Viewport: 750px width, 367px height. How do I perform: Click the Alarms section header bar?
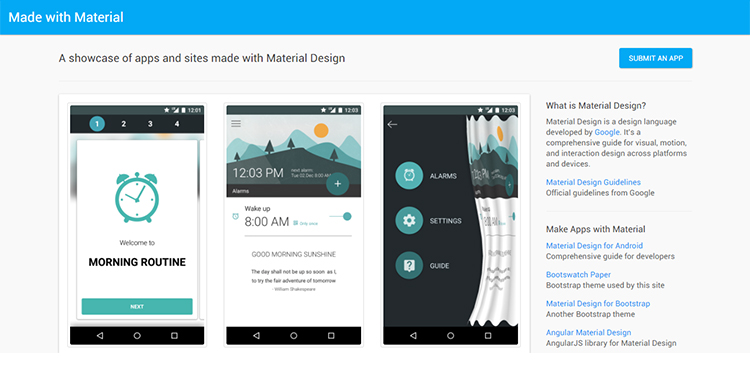pos(294,191)
